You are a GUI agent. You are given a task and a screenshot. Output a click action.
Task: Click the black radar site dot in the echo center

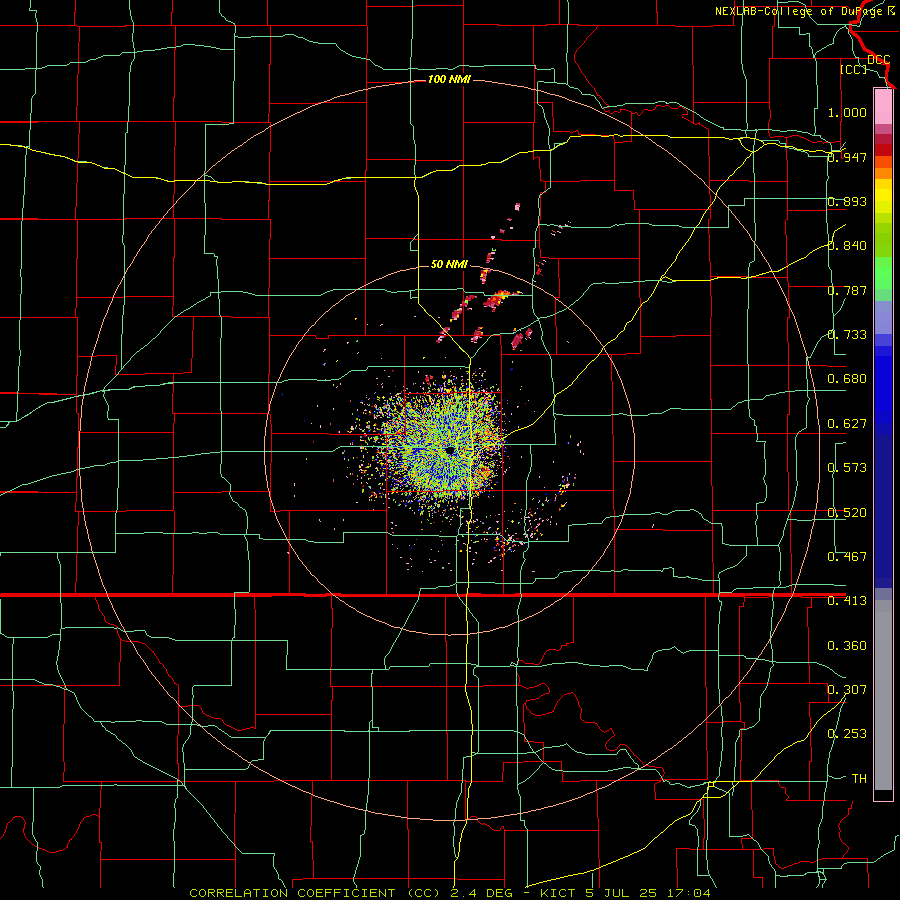(x=451, y=450)
